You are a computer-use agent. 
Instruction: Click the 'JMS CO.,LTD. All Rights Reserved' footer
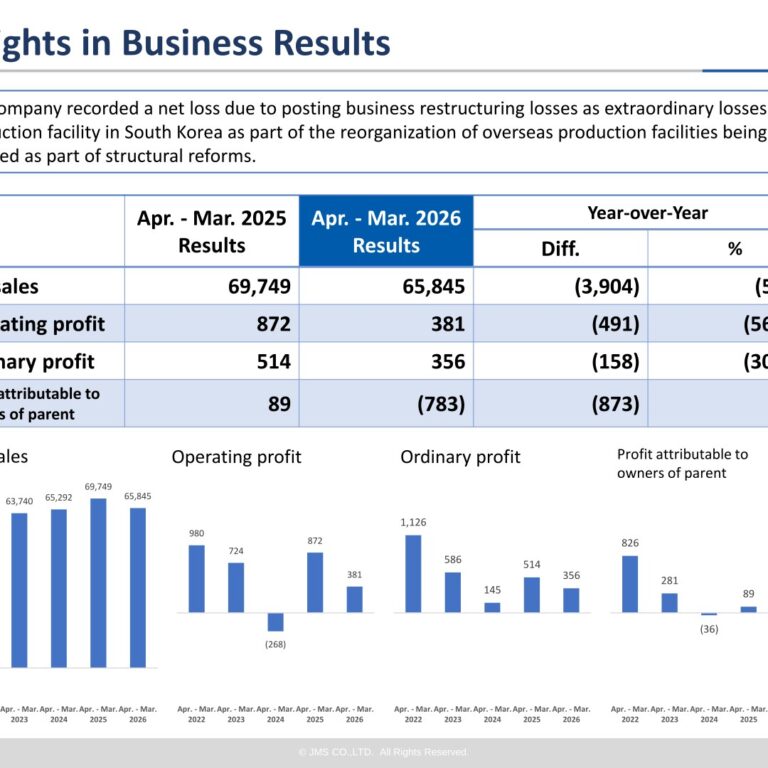[384, 752]
